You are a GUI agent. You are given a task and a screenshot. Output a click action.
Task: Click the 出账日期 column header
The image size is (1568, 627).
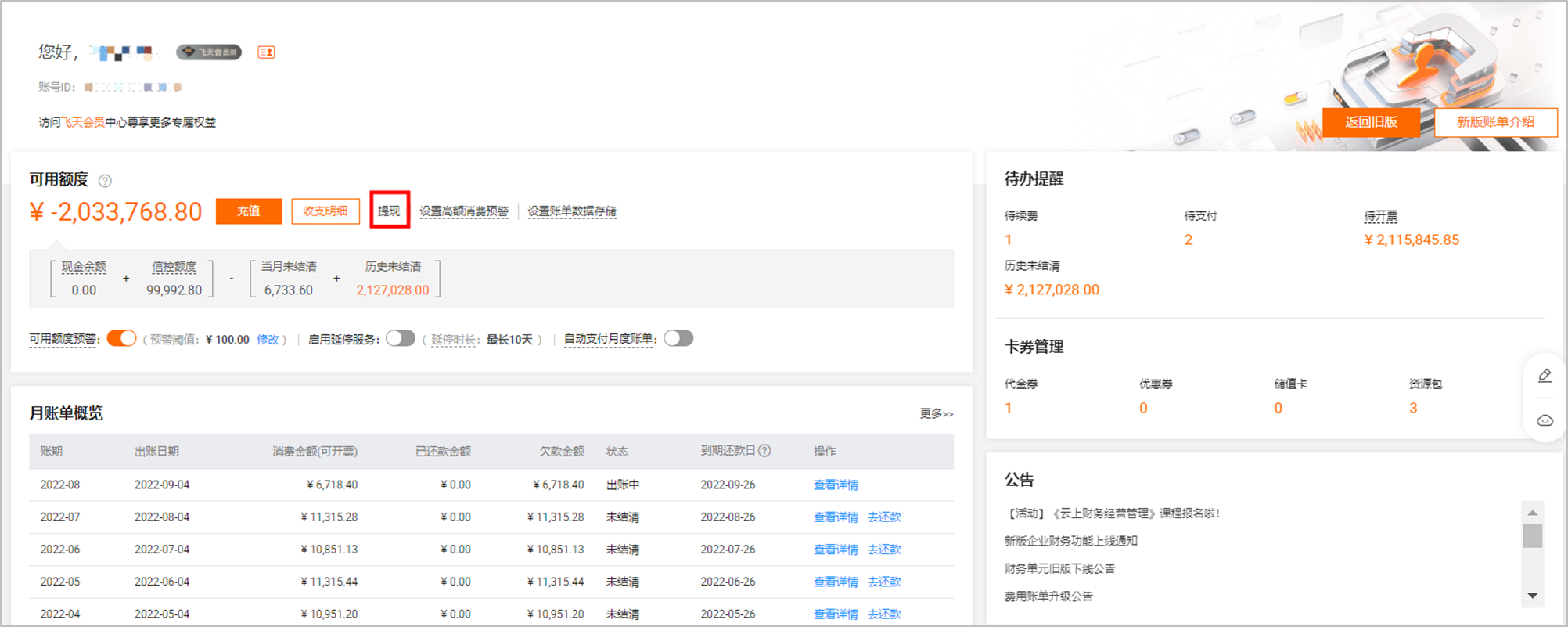coord(156,452)
